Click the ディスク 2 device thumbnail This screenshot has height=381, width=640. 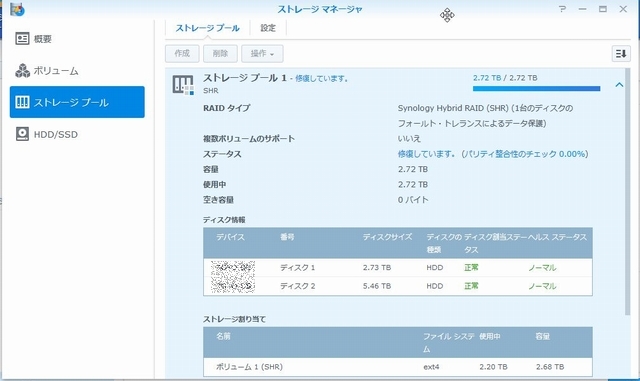click(233, 285)
